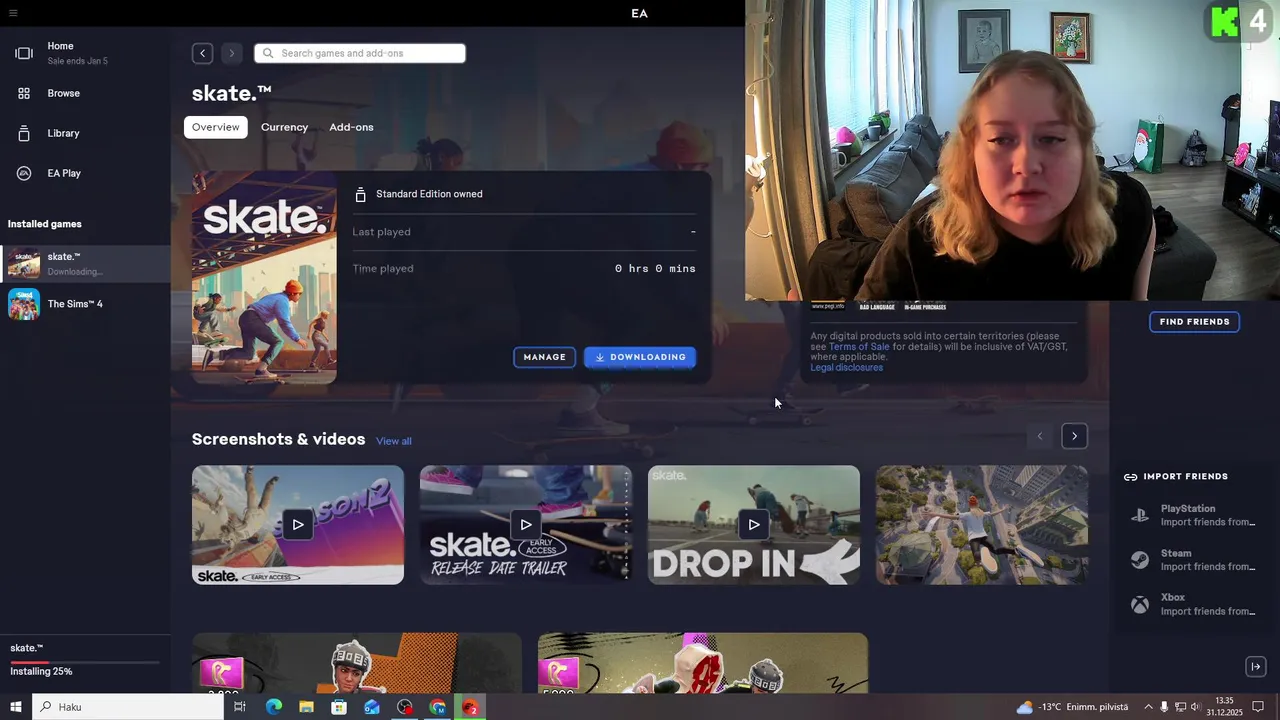Open the Windows notification center
Screen dimensions: 1280x720
[1259, 707]
